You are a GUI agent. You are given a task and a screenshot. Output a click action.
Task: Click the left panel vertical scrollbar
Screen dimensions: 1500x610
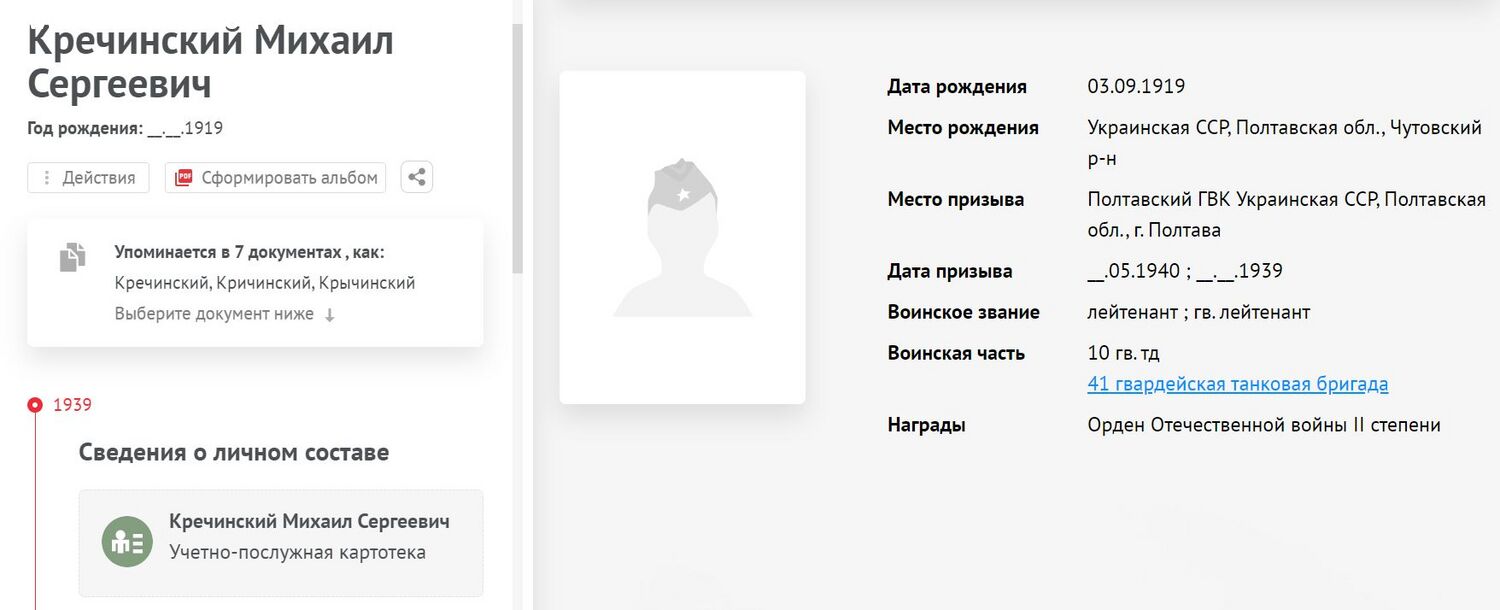click(x=517, y=150)
